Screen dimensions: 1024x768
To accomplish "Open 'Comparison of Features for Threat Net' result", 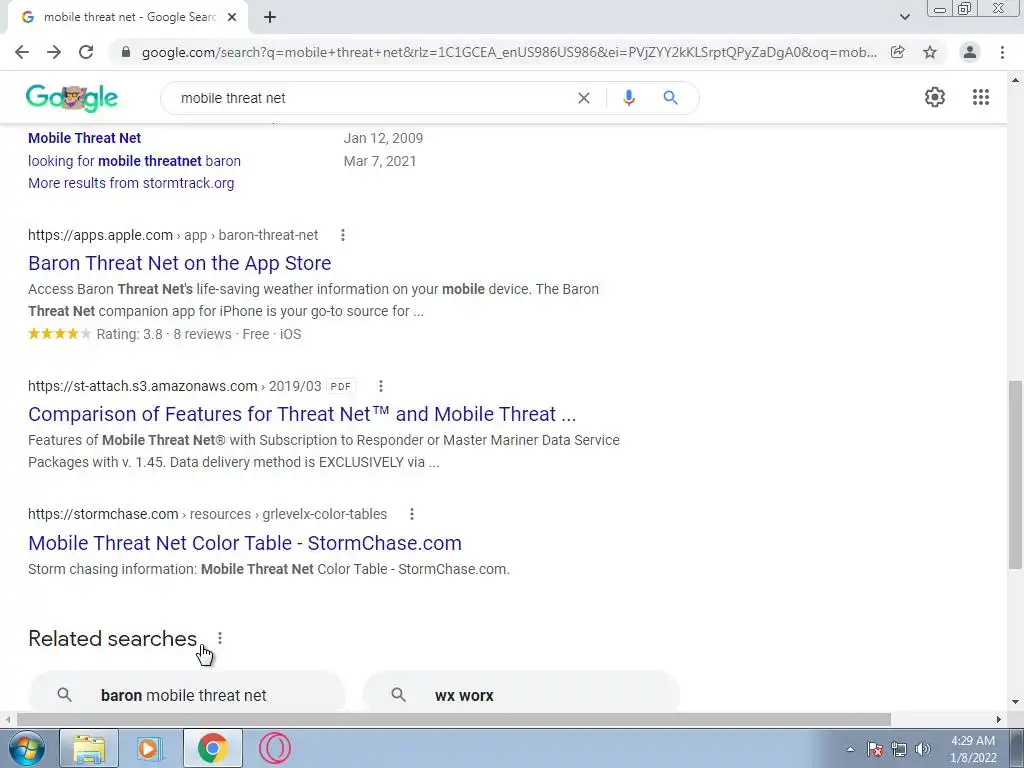I will (302, 414).
